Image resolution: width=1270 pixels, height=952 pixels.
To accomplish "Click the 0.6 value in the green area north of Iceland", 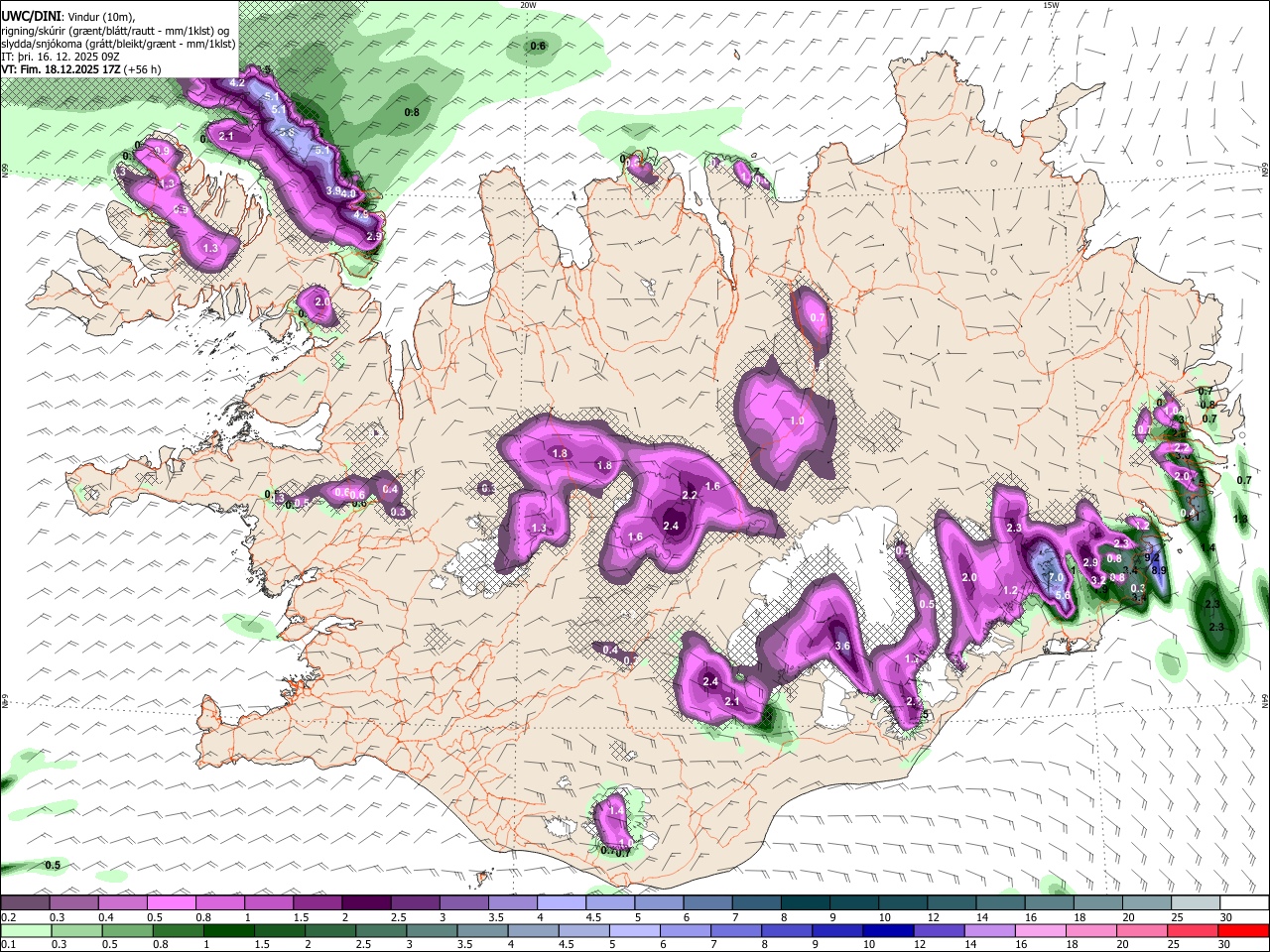I will [538, 47].
